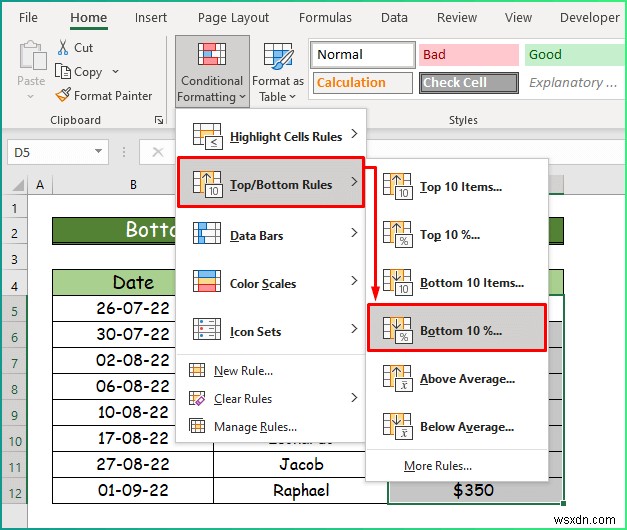Open the Data tab
The height and width of the screenshot is (530, 627).
pos(394,18)
